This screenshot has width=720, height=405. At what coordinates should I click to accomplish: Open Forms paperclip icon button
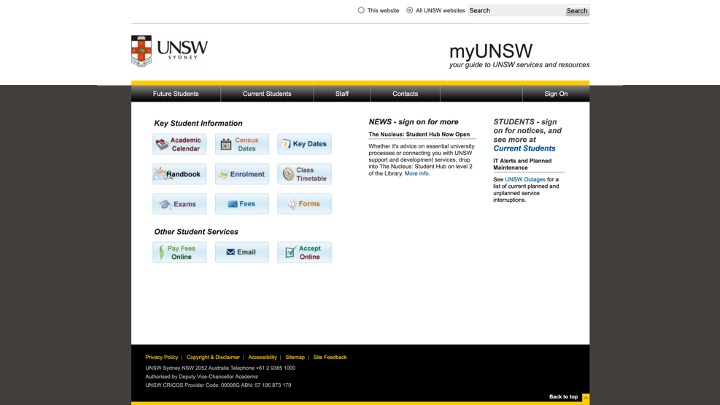pos(304,204)
